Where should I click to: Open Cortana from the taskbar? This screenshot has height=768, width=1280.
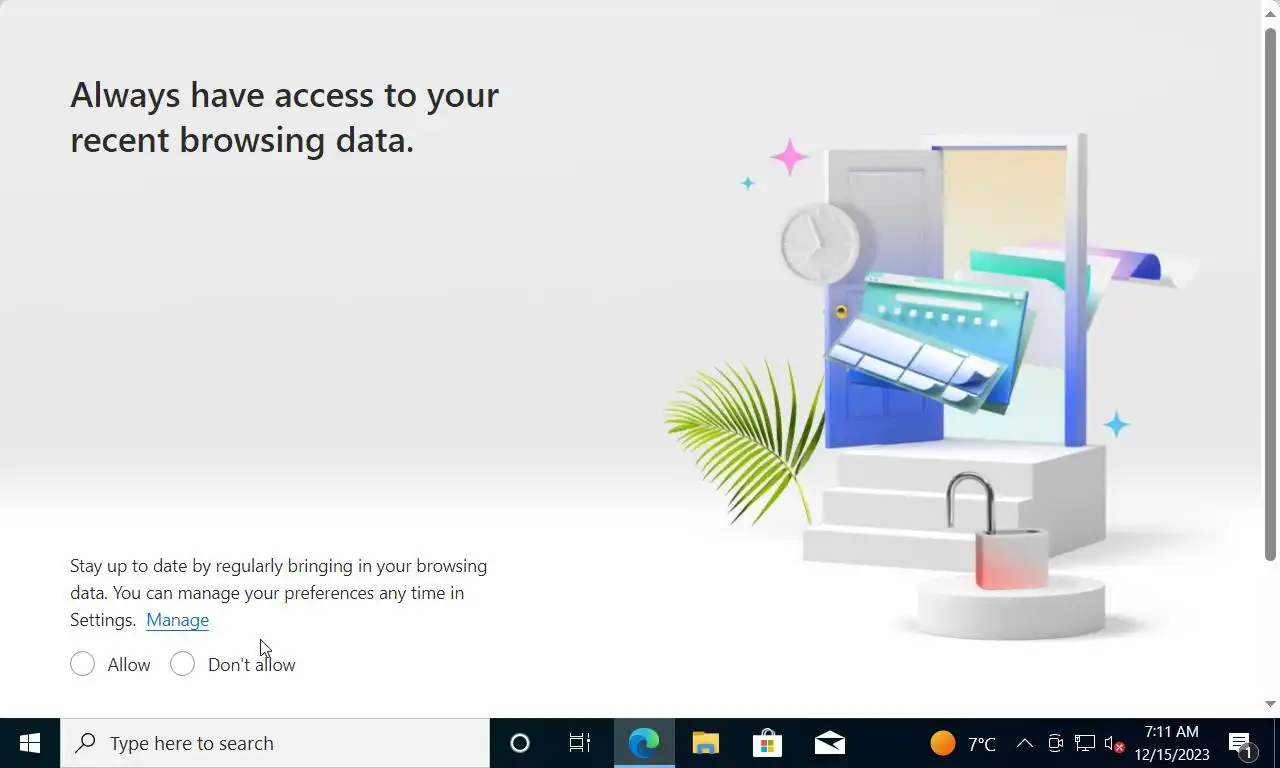pyautogui.click(x=519, y=743)
